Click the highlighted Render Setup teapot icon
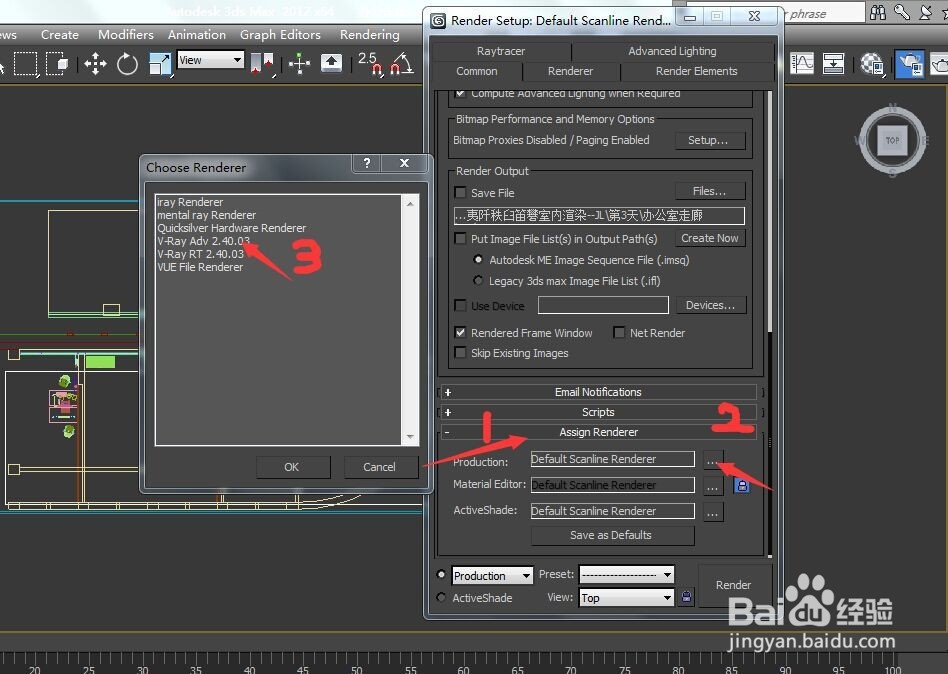 [909, 63]
